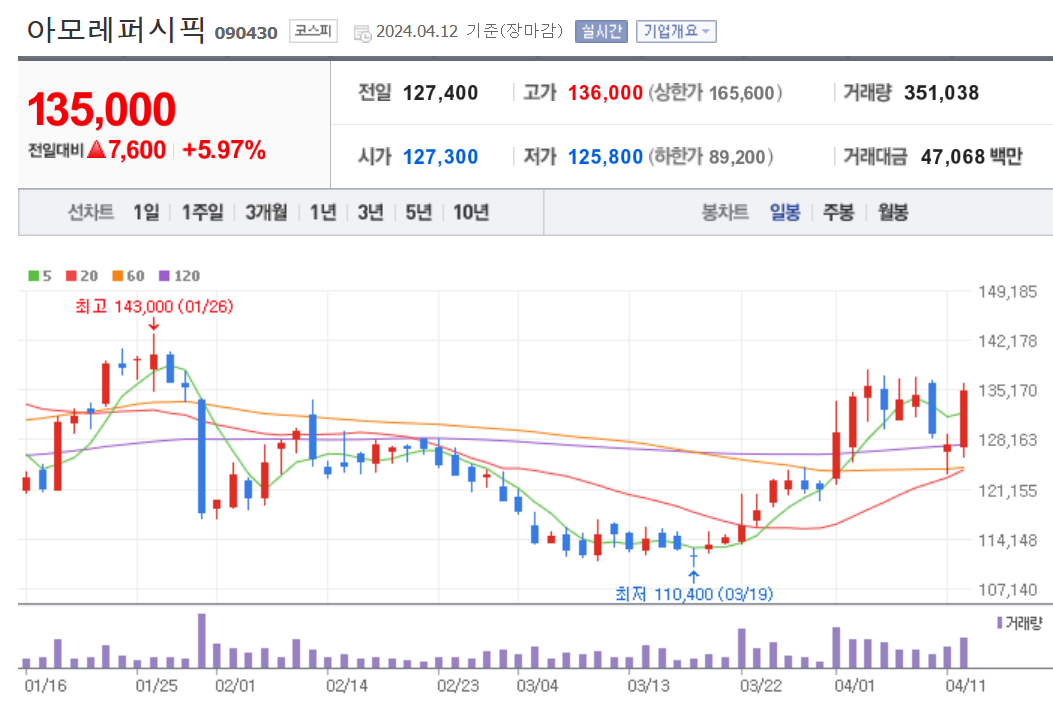Image resolution: width=1053 pixels, height=716 pixels.
Task: Click the red 20-day moving average swatch
Action: (71, 275)
